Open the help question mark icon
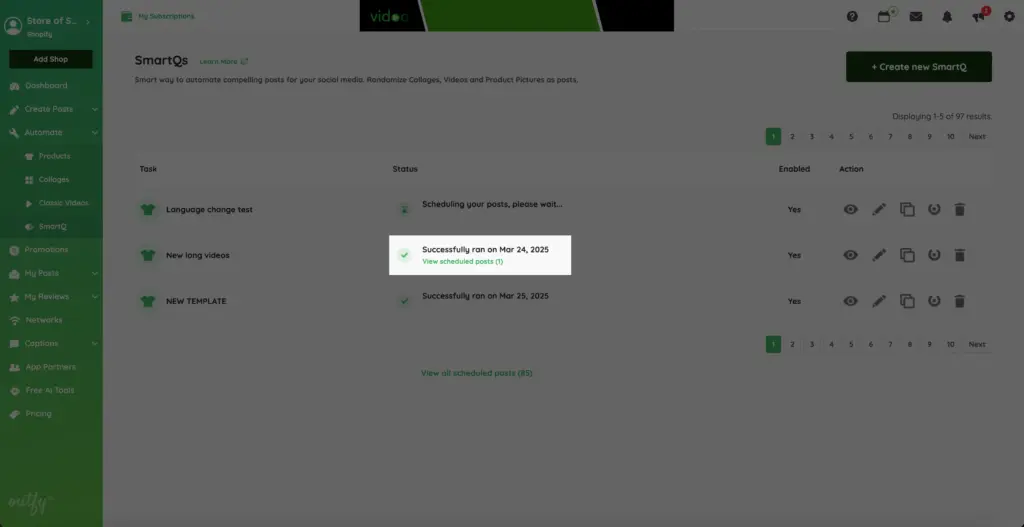The height and width of the screenshot is (527, 1024). [852, 16]
